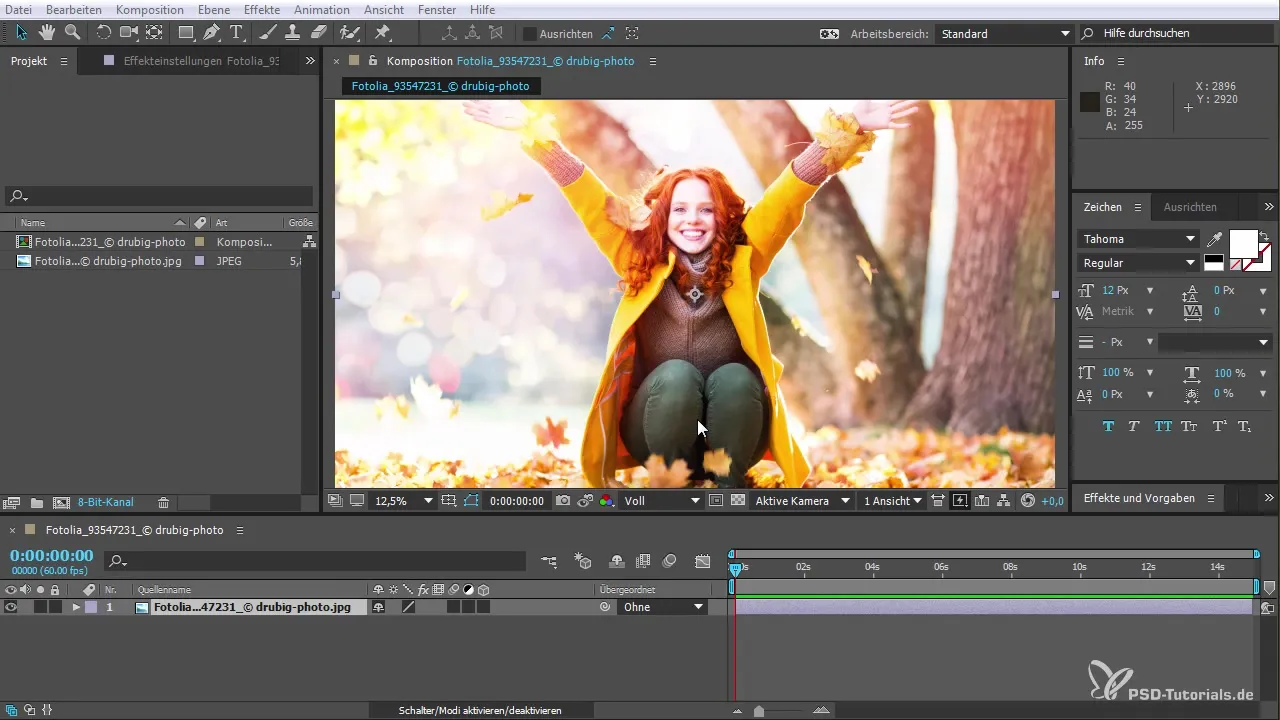The image size is (1280, 720).
Task: Toggle solo box on Fotolia layer
Action: click(41, 607)
